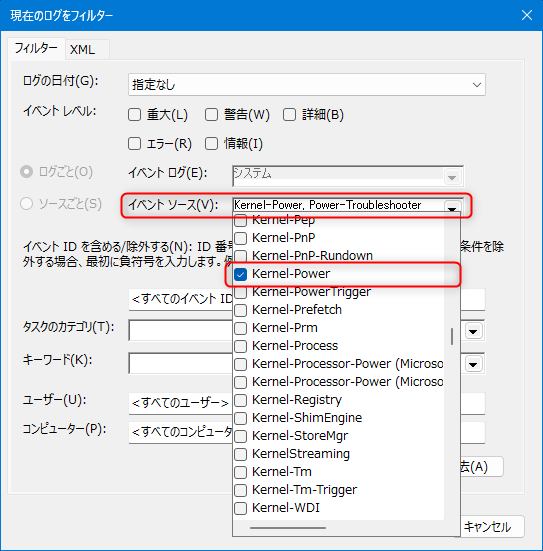Check Kernel-PnP-Rundown in the source list
This screenshot has height=551, width=543.
tap(240, 255)
